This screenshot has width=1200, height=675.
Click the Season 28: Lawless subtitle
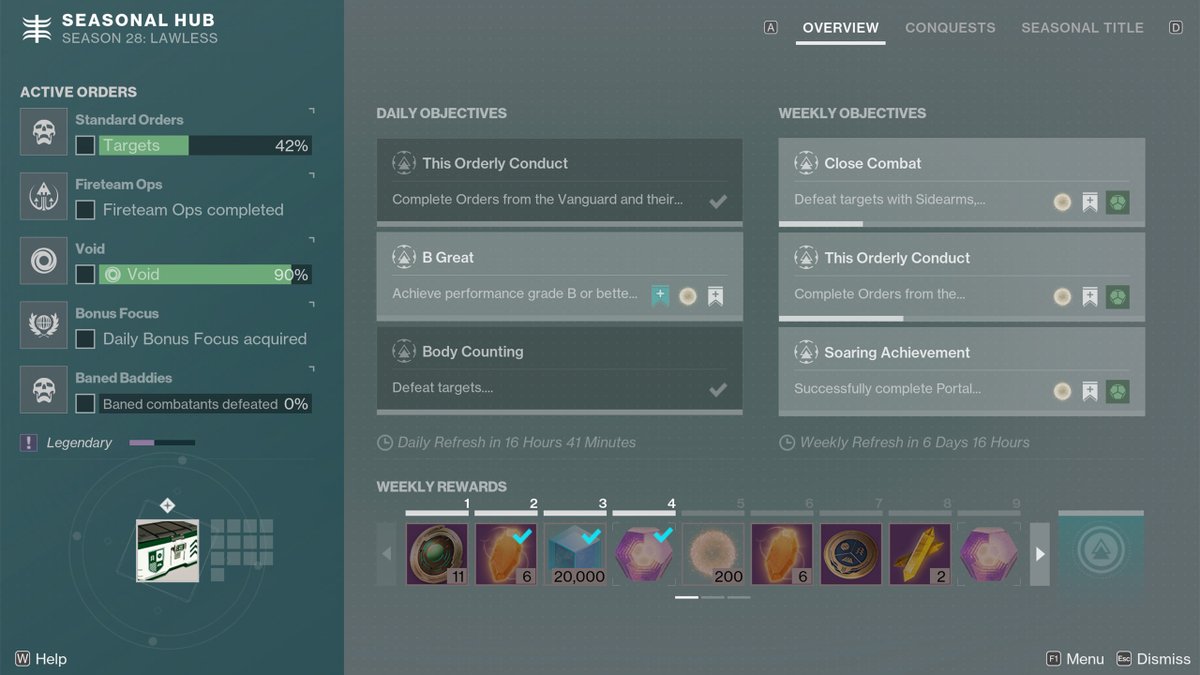click(139, 38)
